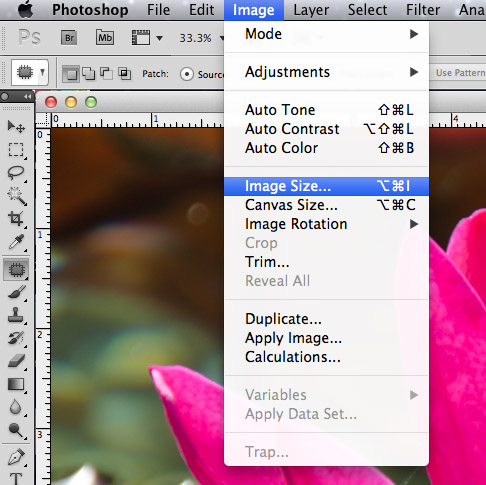Collapse the toolbox with double-arrow icon
The image size is (486, 485).
(x=28, y=97)
